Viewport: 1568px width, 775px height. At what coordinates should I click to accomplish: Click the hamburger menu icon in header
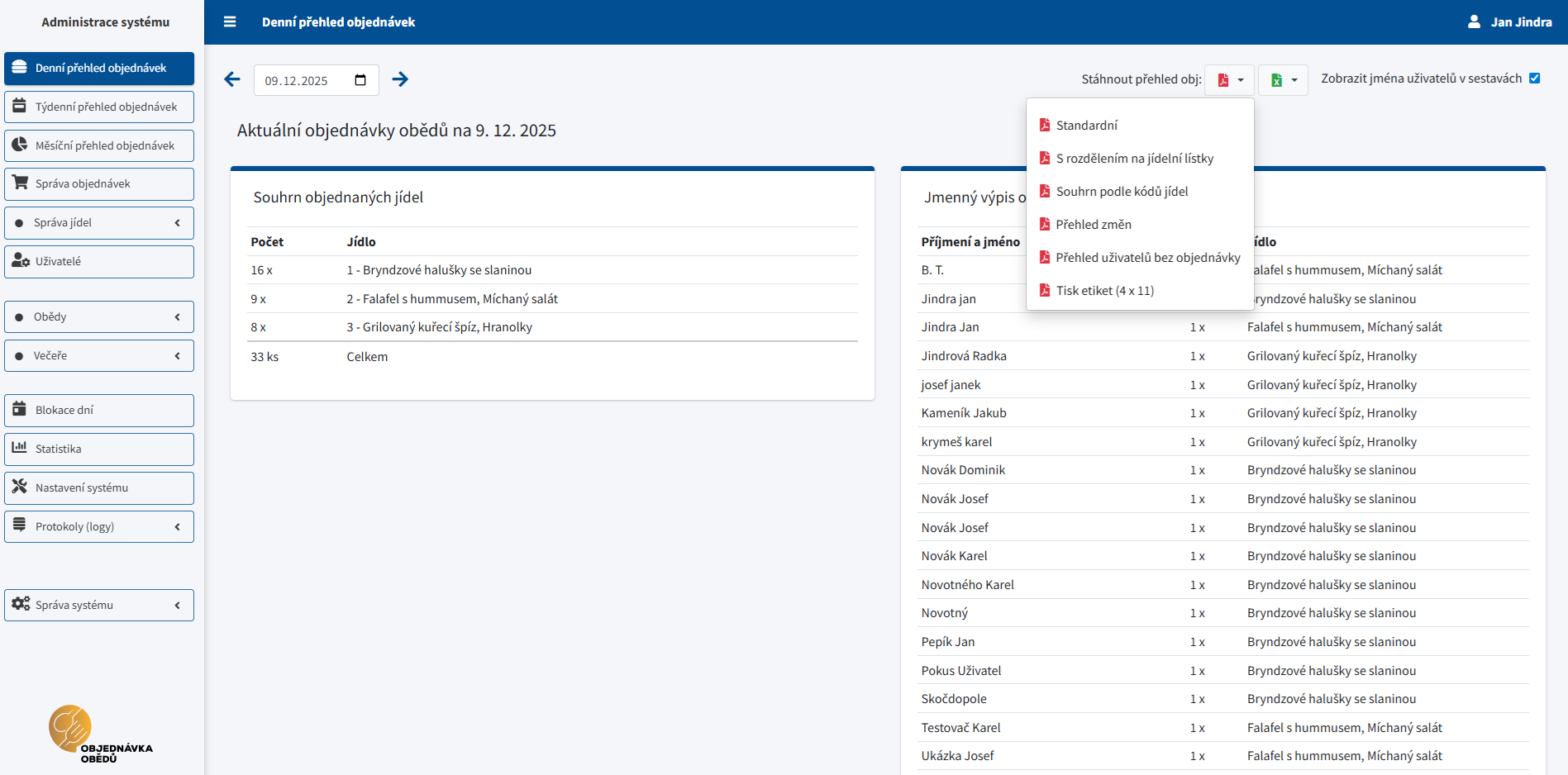pos(230,22)
